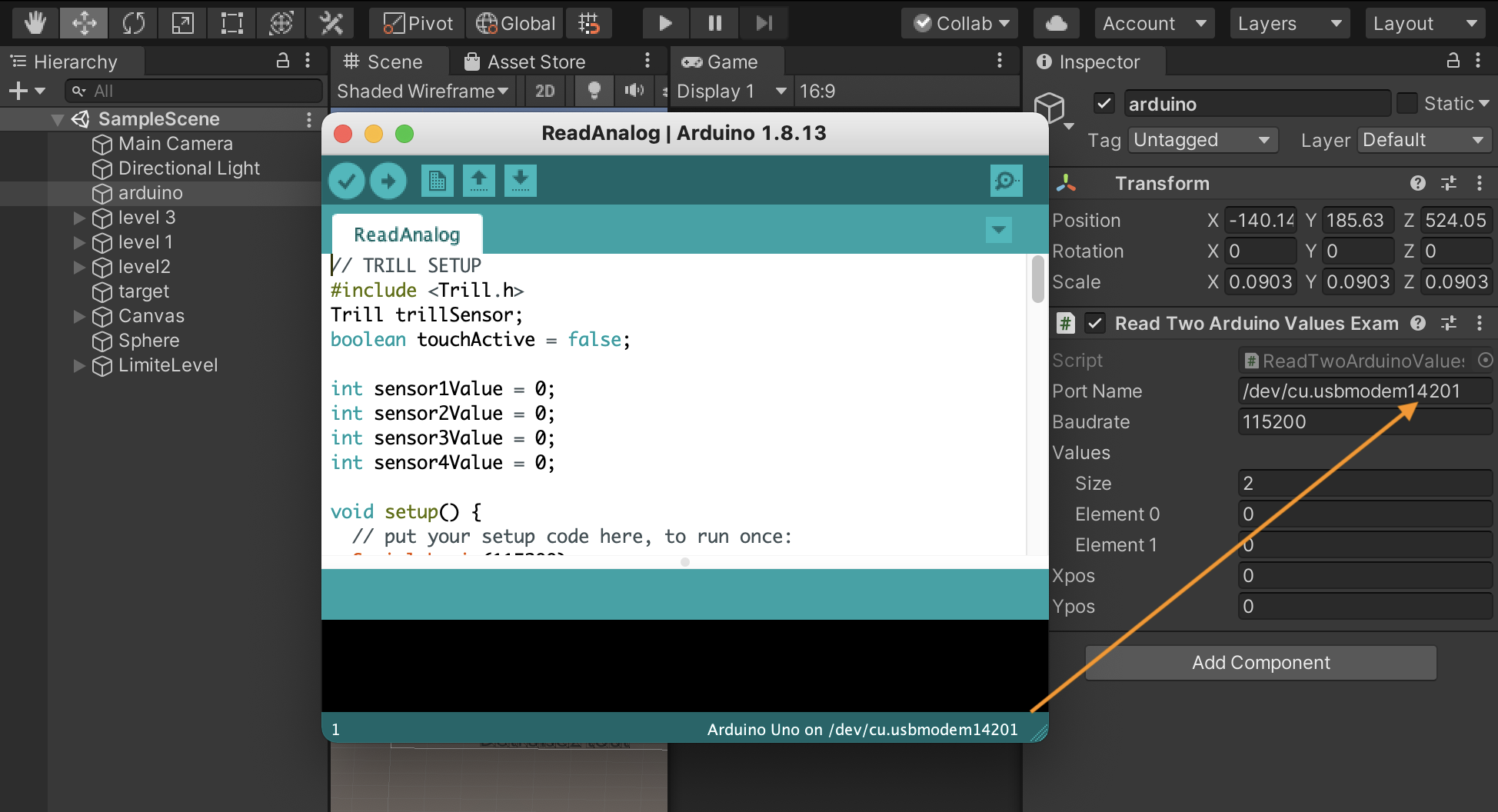Lock the Inspector panel
1498x812 pixels.
click(x=1453, y=61)
